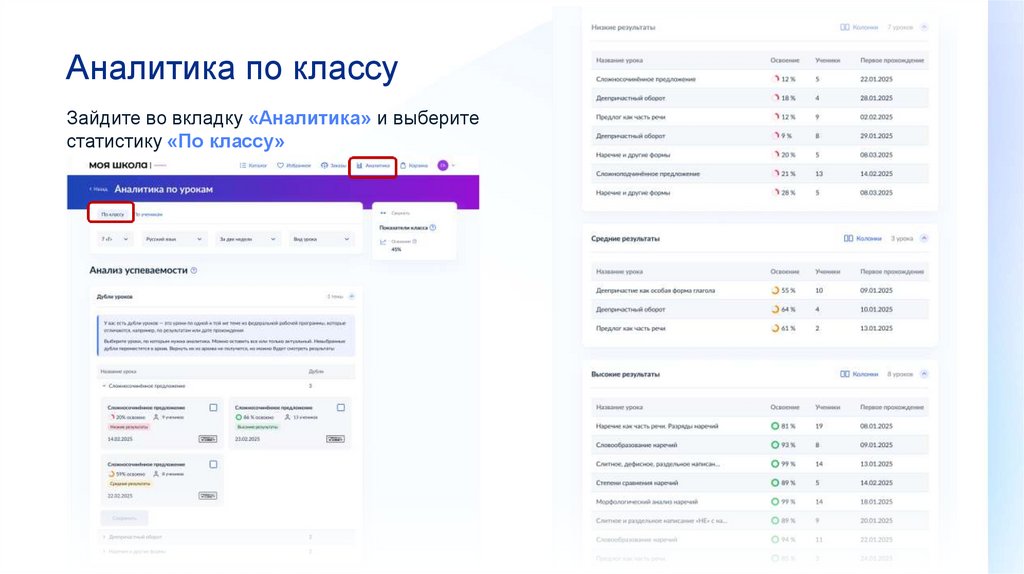
Task: Click the purple user avatar
Action: click(443, 166)
